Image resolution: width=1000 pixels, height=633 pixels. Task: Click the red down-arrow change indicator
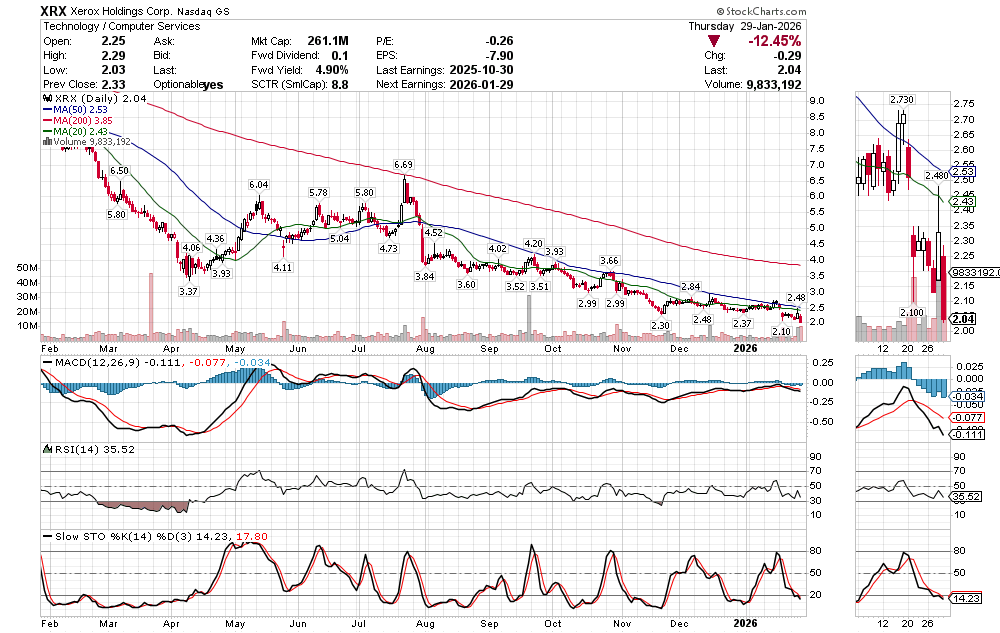713,41
